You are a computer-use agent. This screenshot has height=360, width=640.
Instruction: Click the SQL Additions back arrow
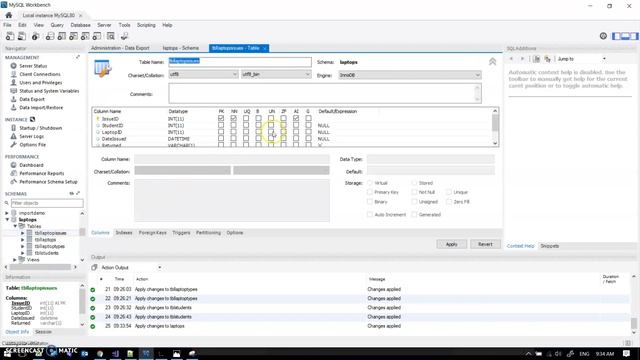[511, 59]
